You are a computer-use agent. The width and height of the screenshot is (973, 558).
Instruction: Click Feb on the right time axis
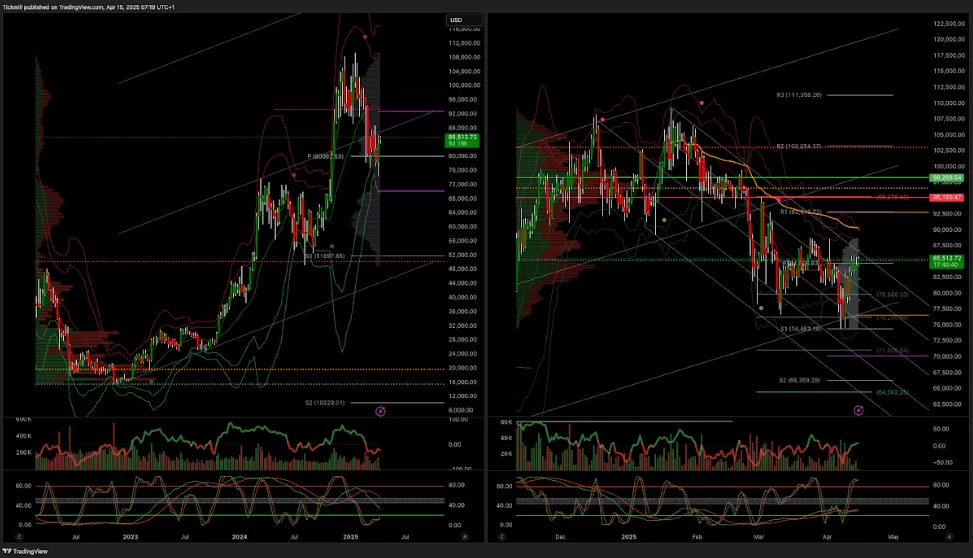[696, 536]
